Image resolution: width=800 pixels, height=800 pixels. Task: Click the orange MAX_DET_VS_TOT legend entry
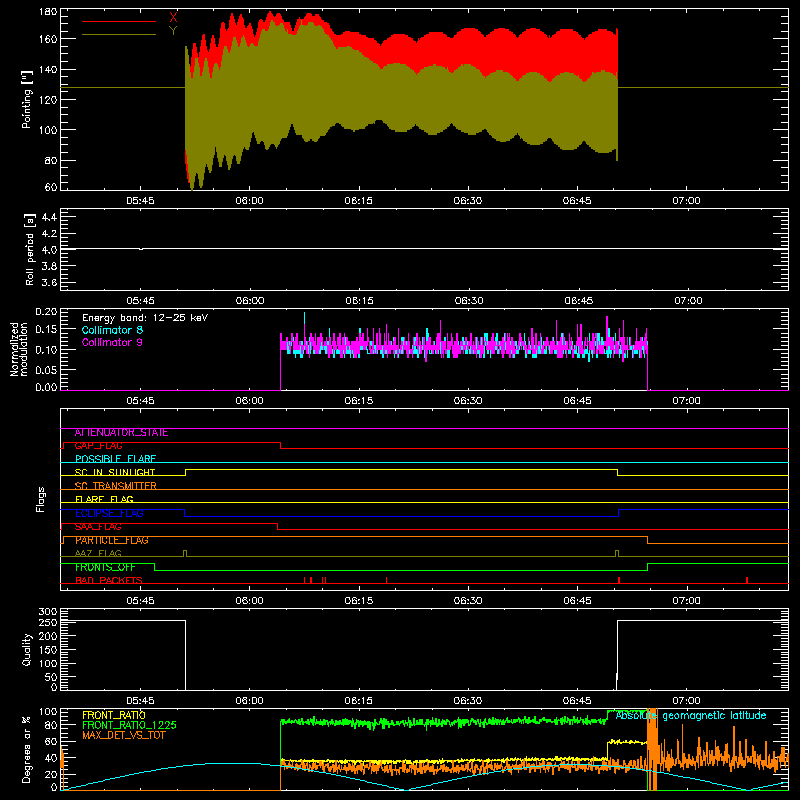click(x=124, y=735)
